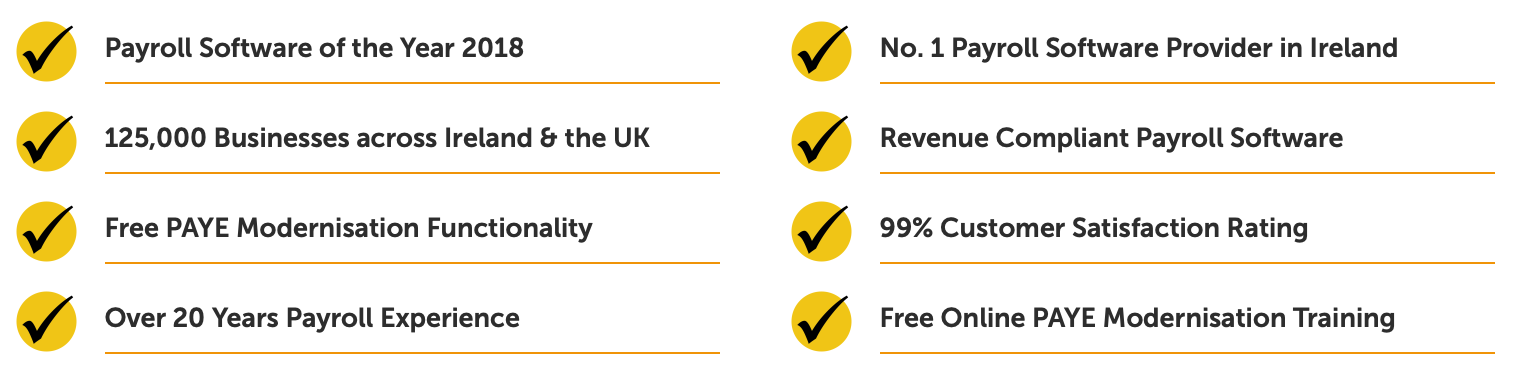Click orange line under 99% Customer Satisfaction Rating
The height and width of the screenshot is (381, 1521).
1187,262
